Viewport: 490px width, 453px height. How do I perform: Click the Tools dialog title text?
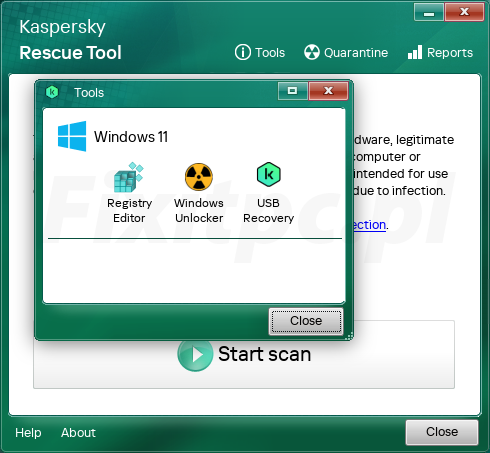tap(89, 93)
